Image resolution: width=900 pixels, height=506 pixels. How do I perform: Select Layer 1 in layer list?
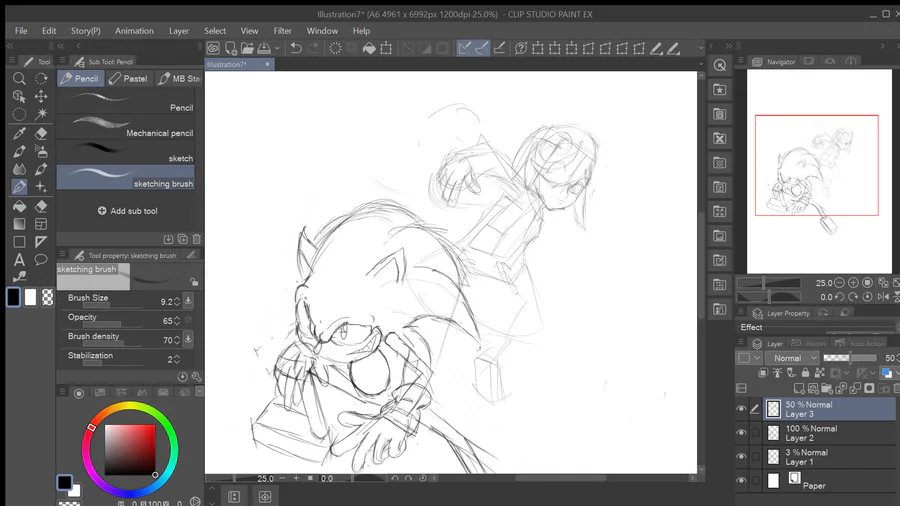(829, 457)
